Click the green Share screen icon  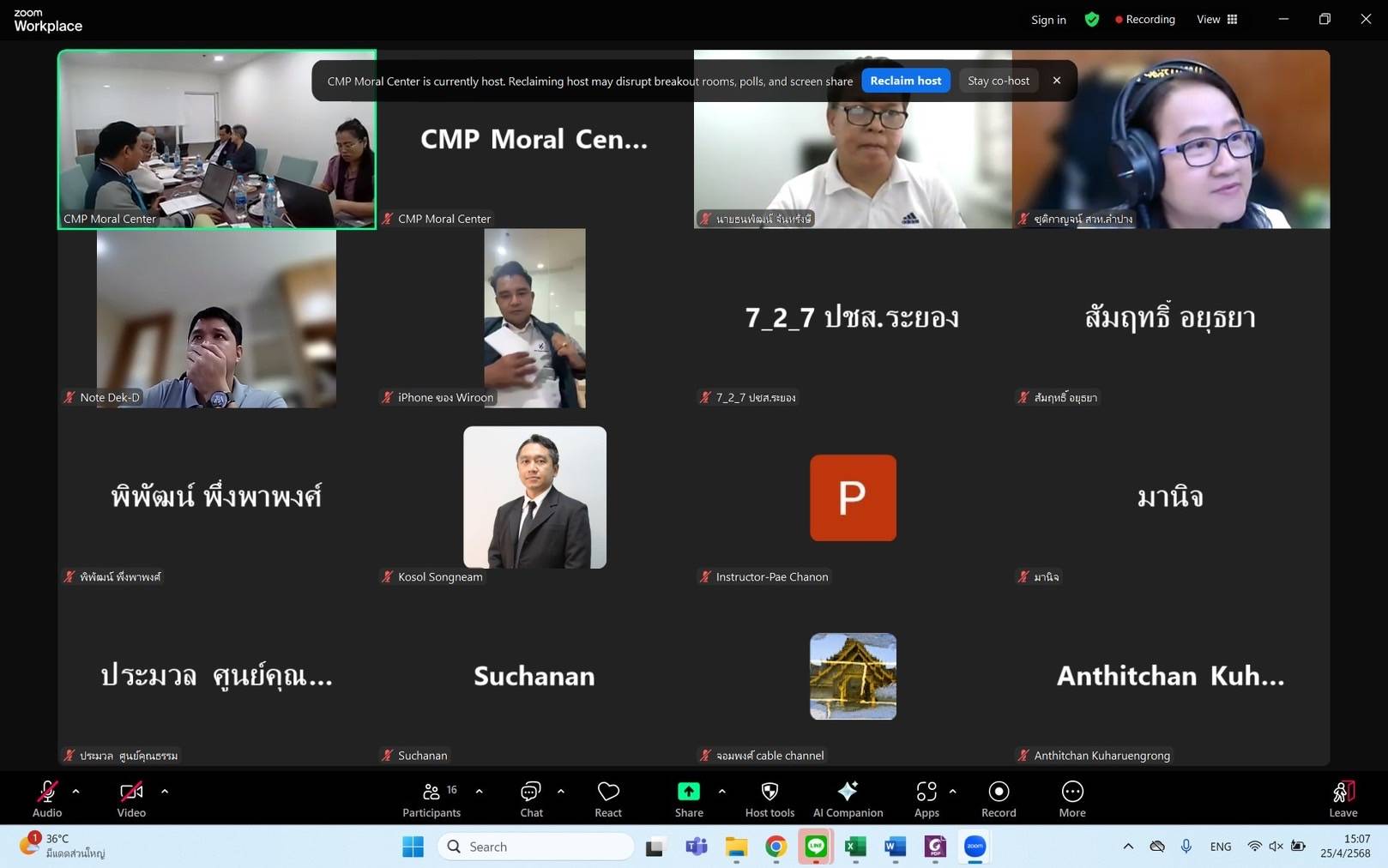point(688,792)
